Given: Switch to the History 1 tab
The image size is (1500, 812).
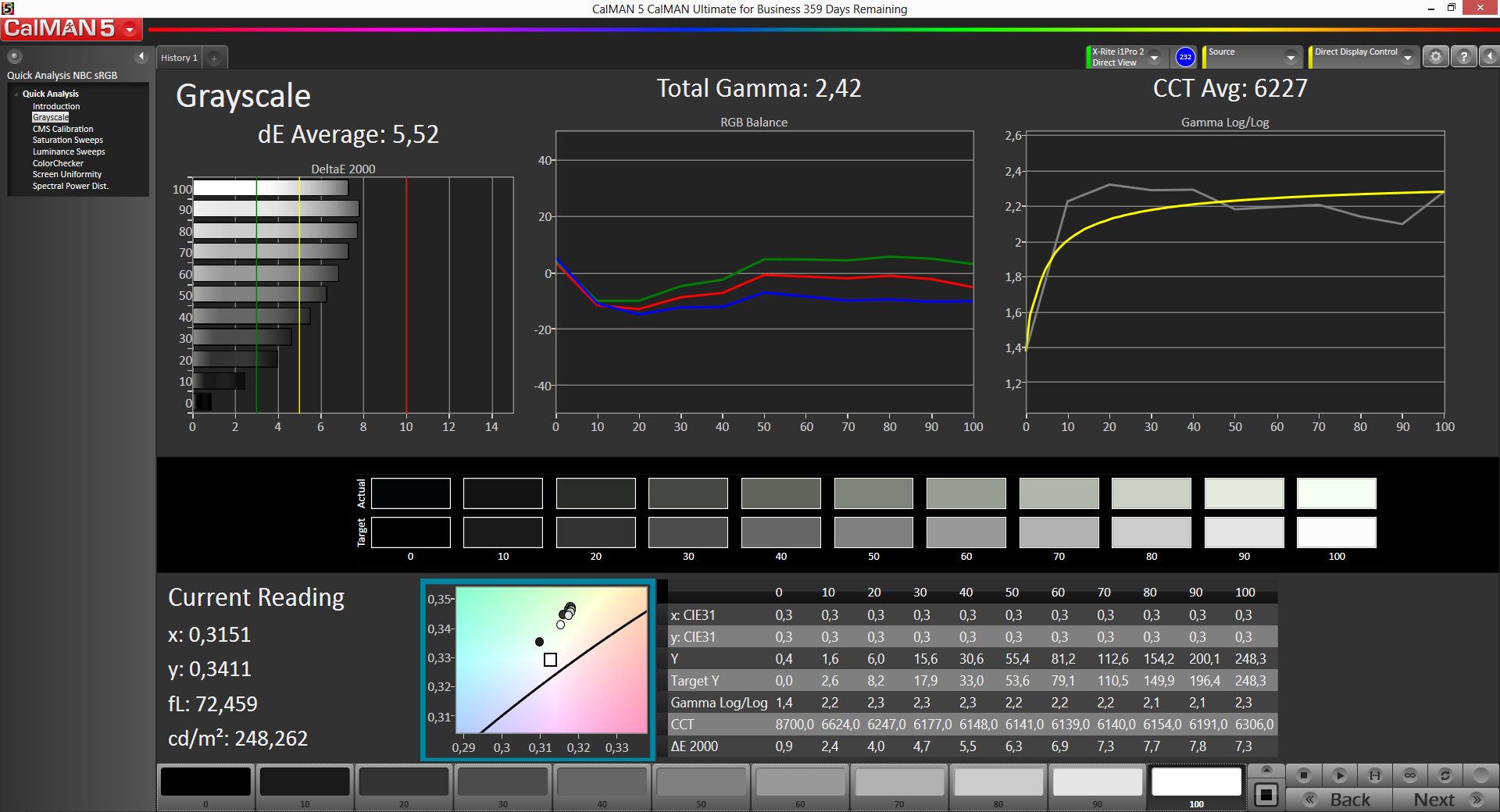Looking at the screenshot, I should click(x=179, y=58).
